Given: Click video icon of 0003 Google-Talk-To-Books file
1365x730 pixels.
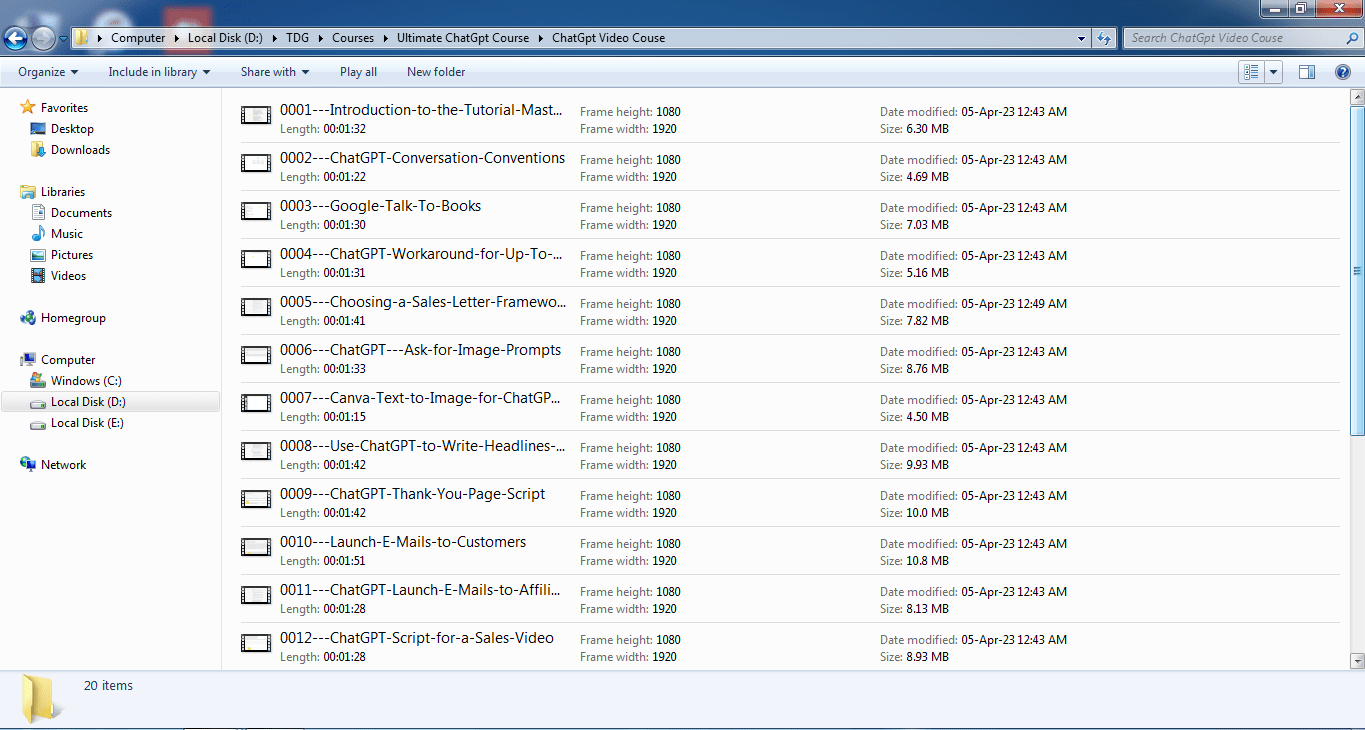Looking at the screenshot, I should click(x=256, y=211).
